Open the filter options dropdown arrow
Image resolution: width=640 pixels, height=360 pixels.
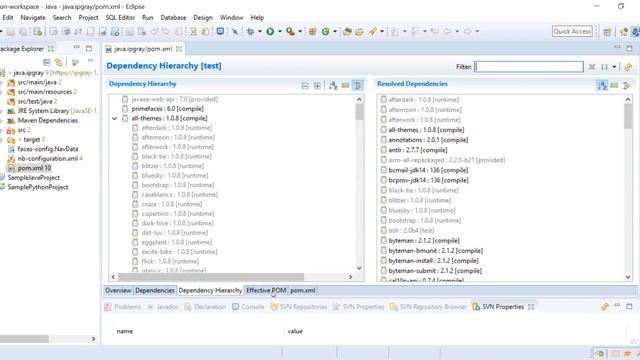pos(614,67)
